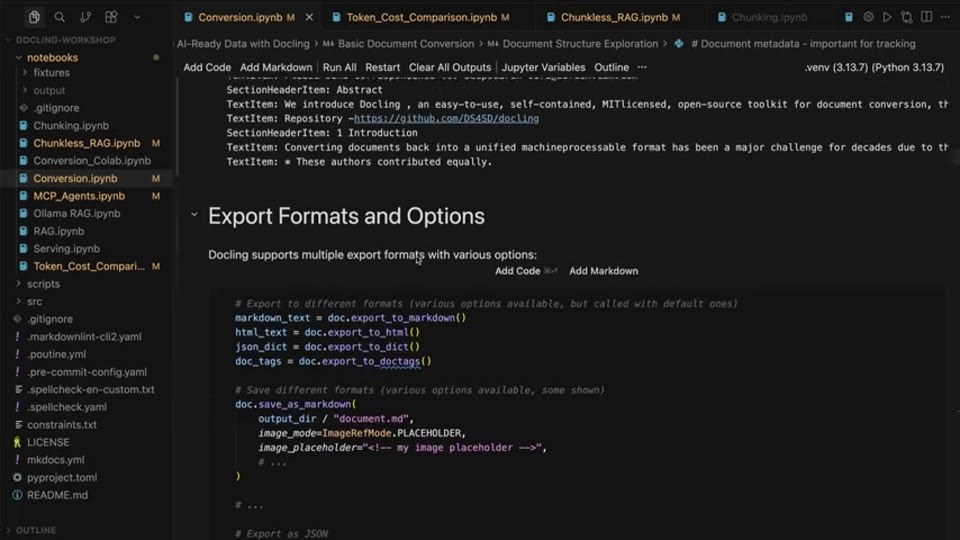Open the Source Control view icon
Screen dimensions: 960x540
coord(85,17)
